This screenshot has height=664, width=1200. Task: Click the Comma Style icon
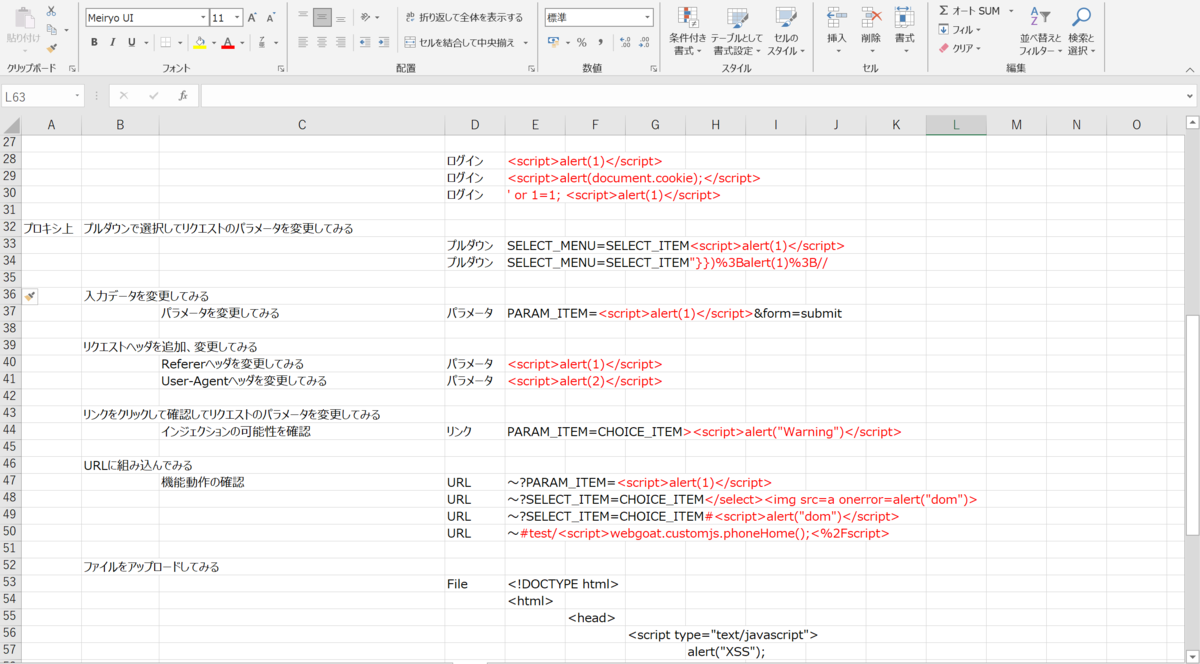pos(600,42)
